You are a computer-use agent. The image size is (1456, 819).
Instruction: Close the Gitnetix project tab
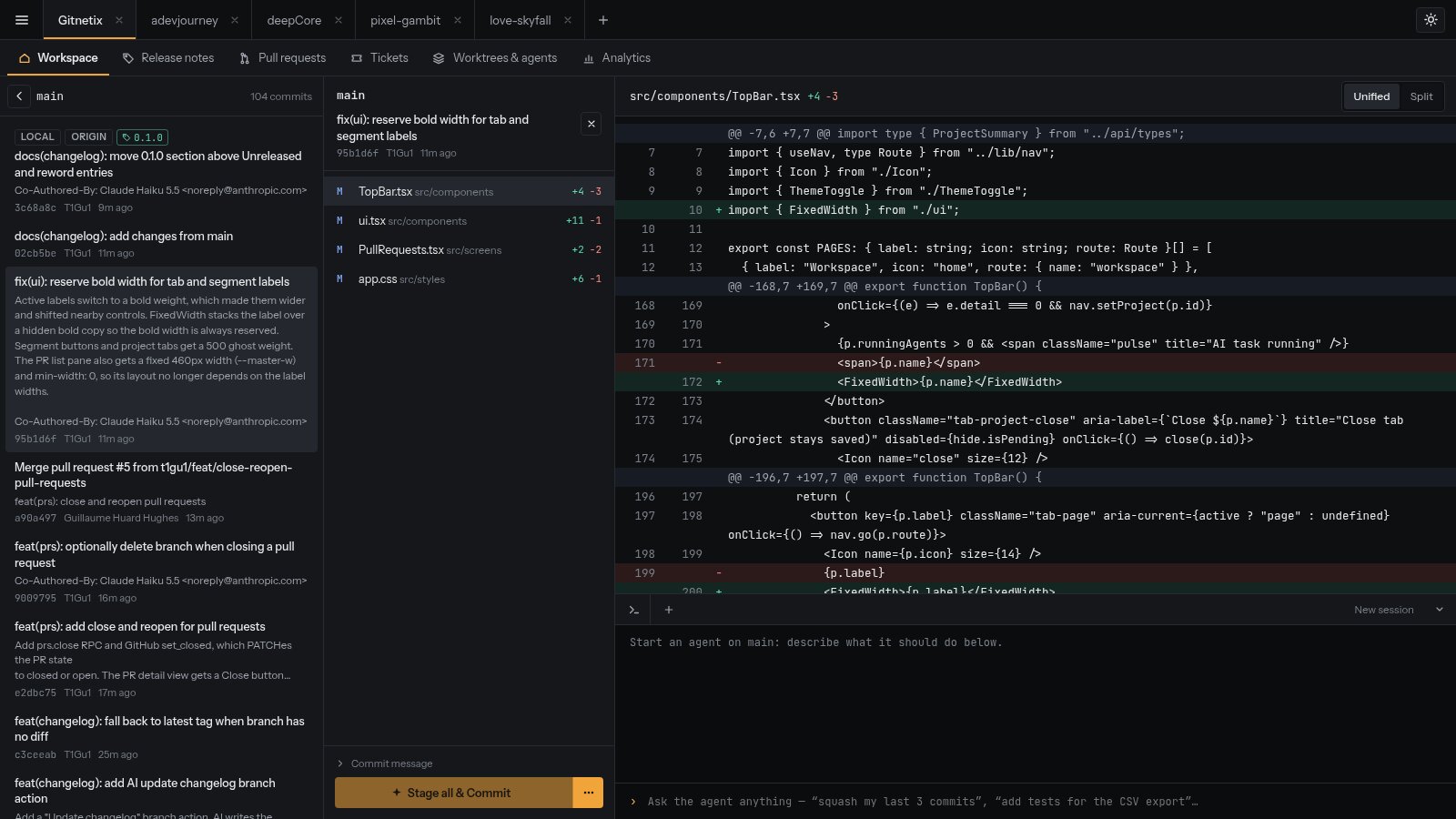[x=119, y=20]
